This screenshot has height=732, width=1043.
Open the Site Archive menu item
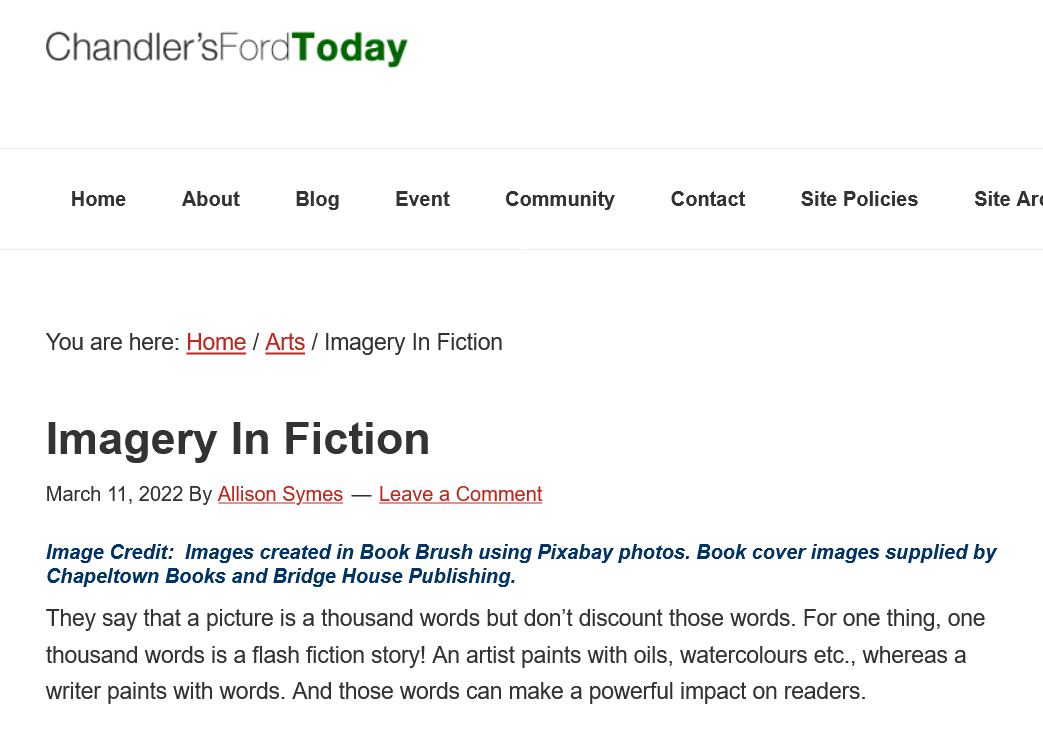[x=1008, y=199]
